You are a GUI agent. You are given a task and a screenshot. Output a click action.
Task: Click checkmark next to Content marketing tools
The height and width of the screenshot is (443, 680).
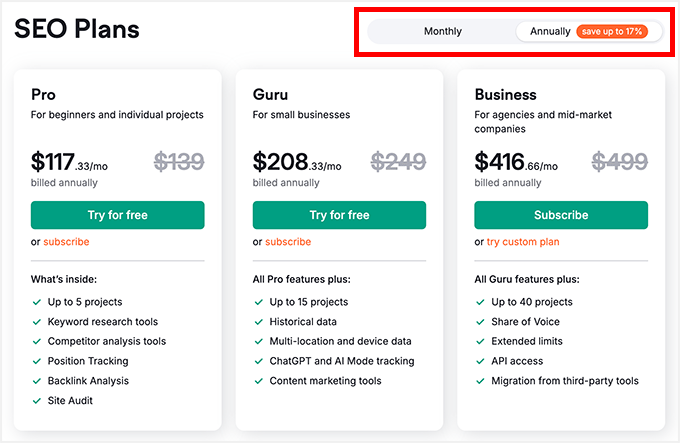258,381
